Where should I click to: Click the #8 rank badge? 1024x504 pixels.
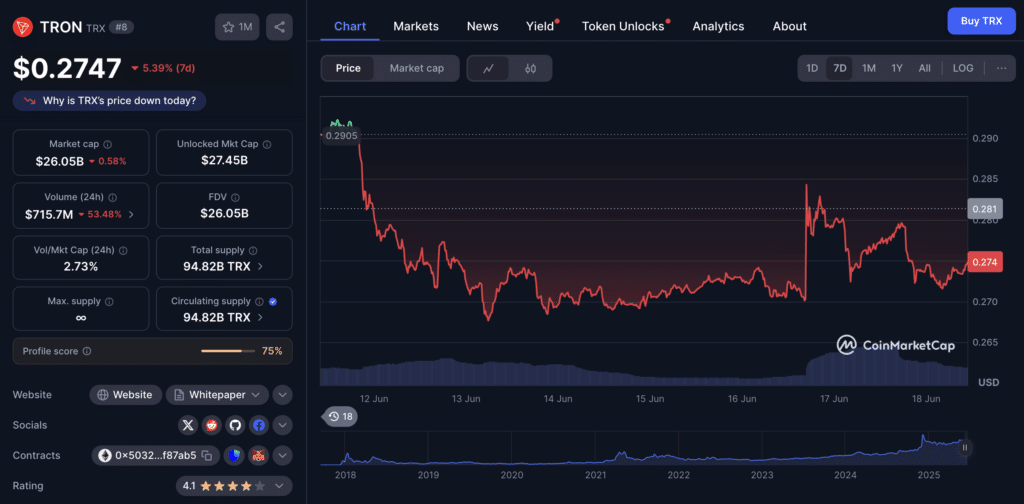[121, 27]
